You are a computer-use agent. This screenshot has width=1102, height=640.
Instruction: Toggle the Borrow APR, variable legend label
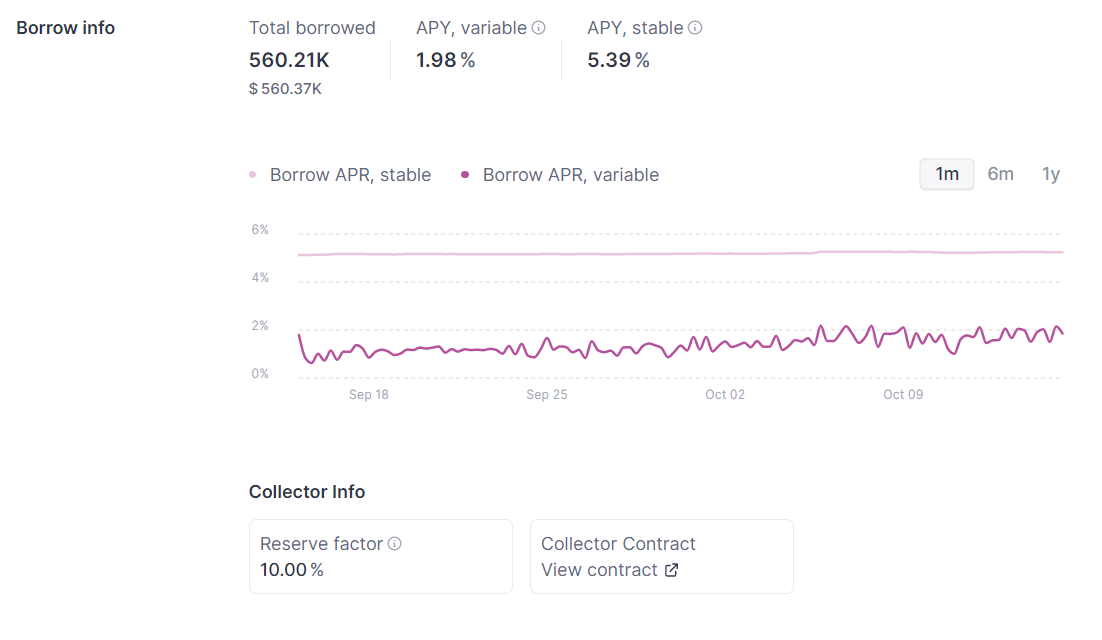click(x=570, y=174)
